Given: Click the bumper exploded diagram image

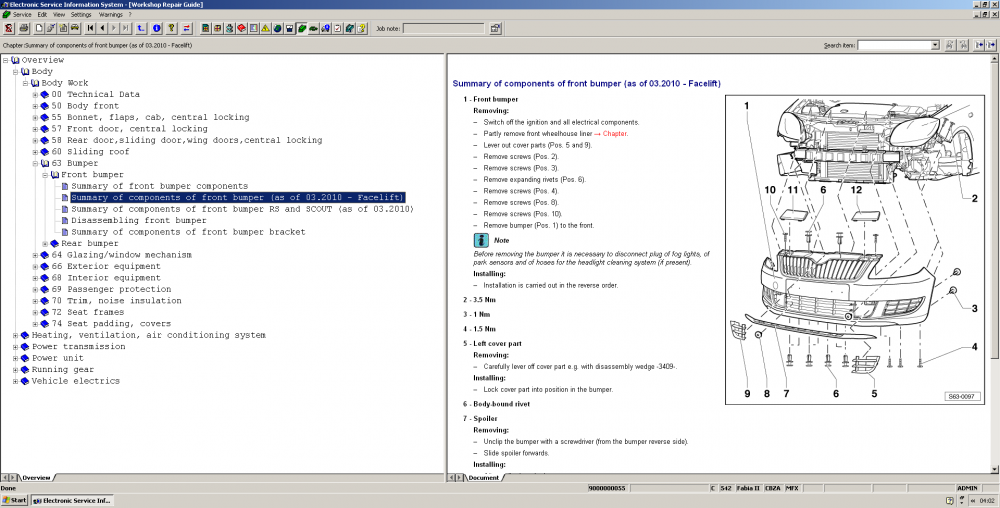Looking at the screenshot, I should pos(855,250).
